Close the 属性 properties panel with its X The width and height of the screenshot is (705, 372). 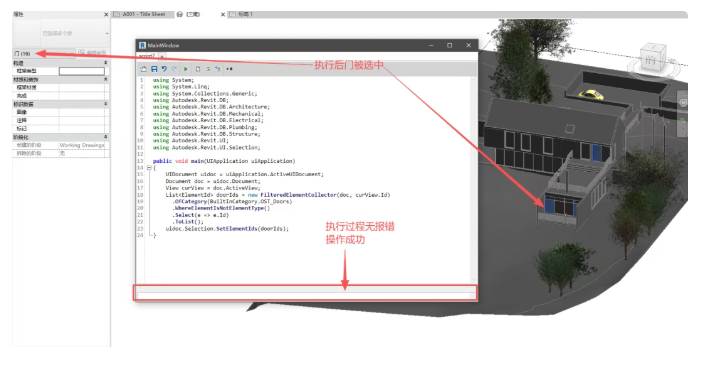(x=106, y=14)
